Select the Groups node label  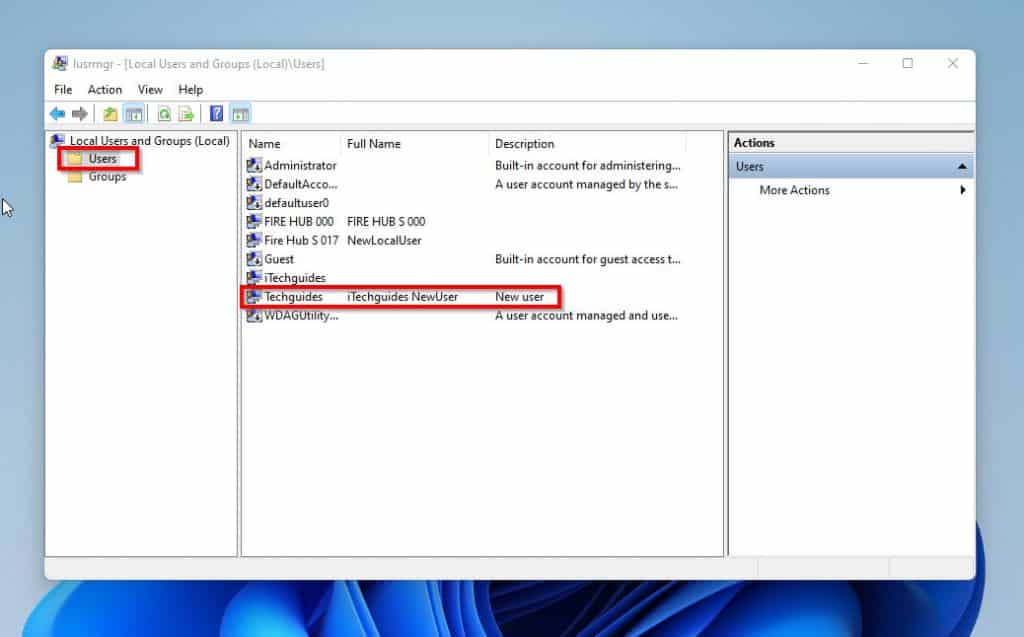pos(107,176)
